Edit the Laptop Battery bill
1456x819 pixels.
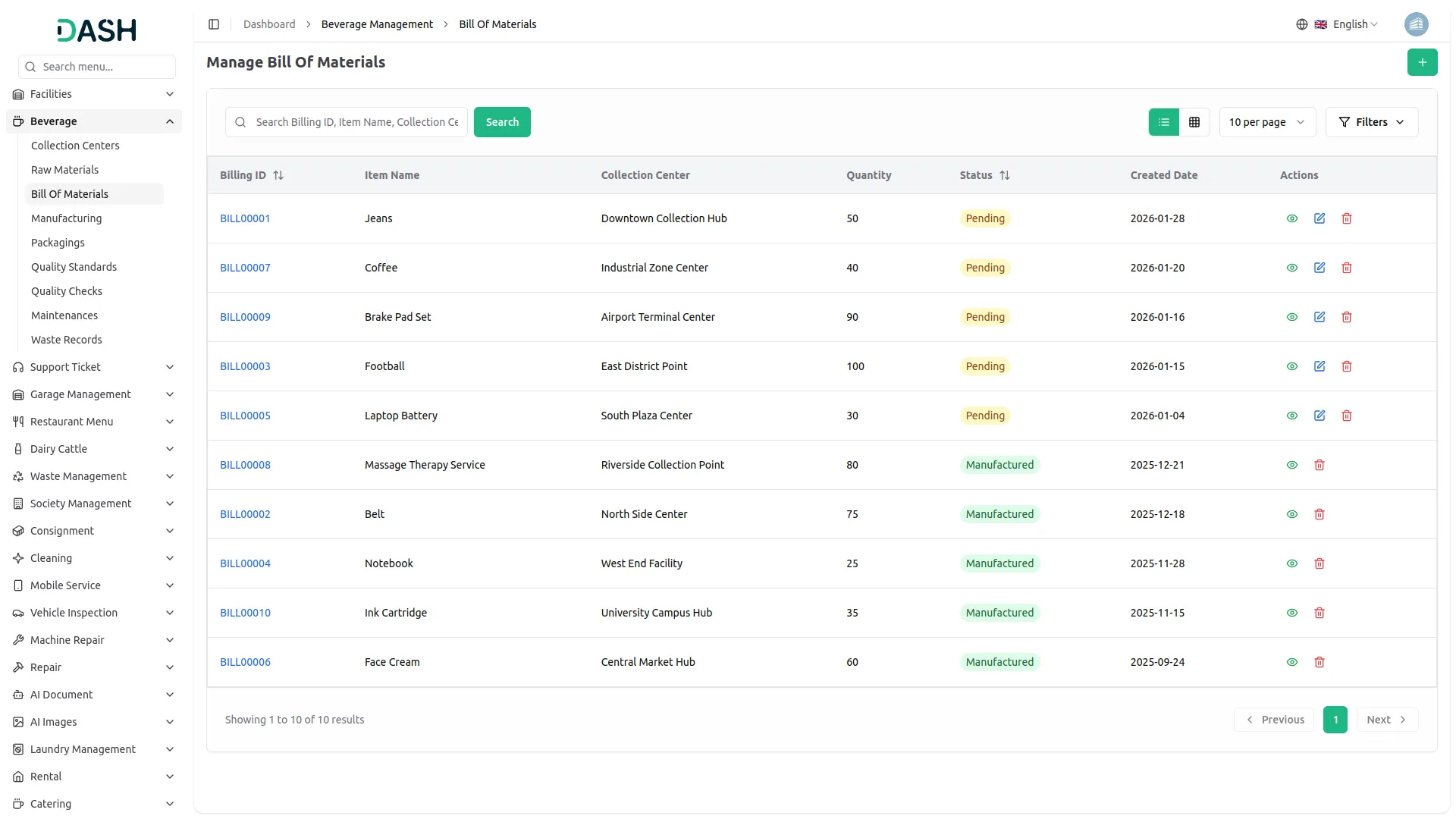tap(1319, 416)
